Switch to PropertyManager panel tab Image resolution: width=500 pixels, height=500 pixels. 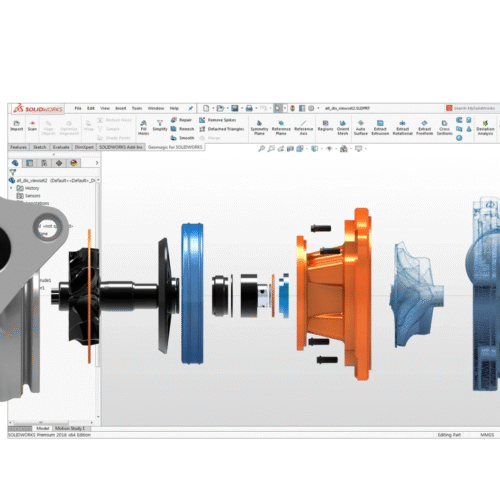pyautogui.click(x=29, y=163)
